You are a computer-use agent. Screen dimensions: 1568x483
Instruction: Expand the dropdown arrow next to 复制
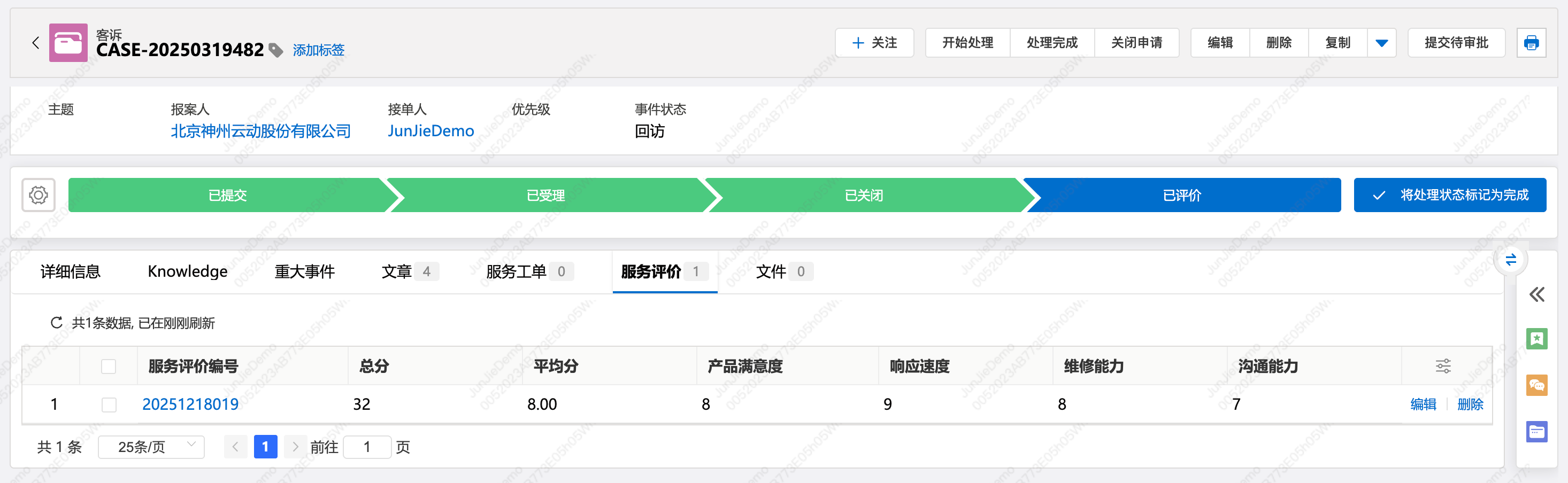click(x=1382, y=43)
